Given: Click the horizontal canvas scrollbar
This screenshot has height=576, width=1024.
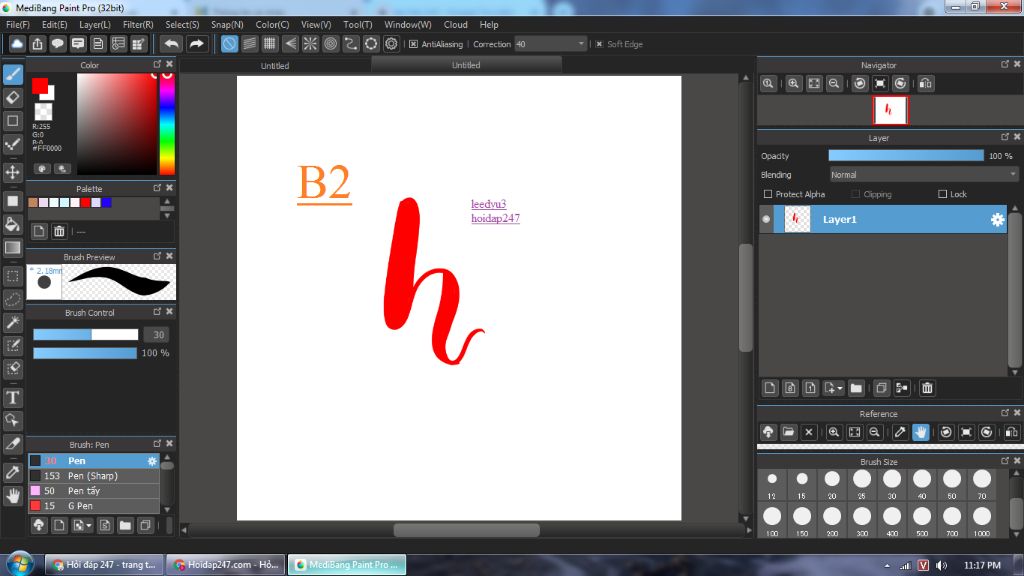Looking at the screenshot, I should pos(466,530).
